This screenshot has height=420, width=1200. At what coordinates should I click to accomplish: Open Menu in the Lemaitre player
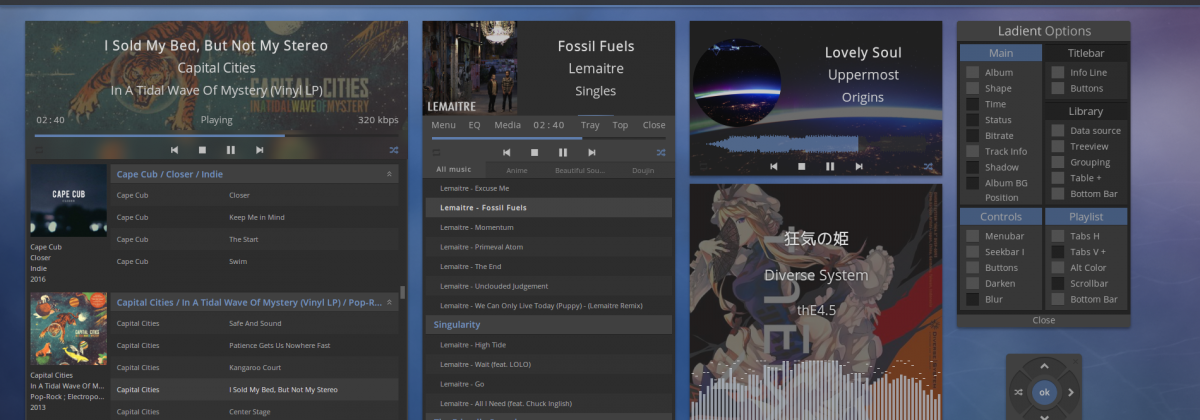click(443, 126)
